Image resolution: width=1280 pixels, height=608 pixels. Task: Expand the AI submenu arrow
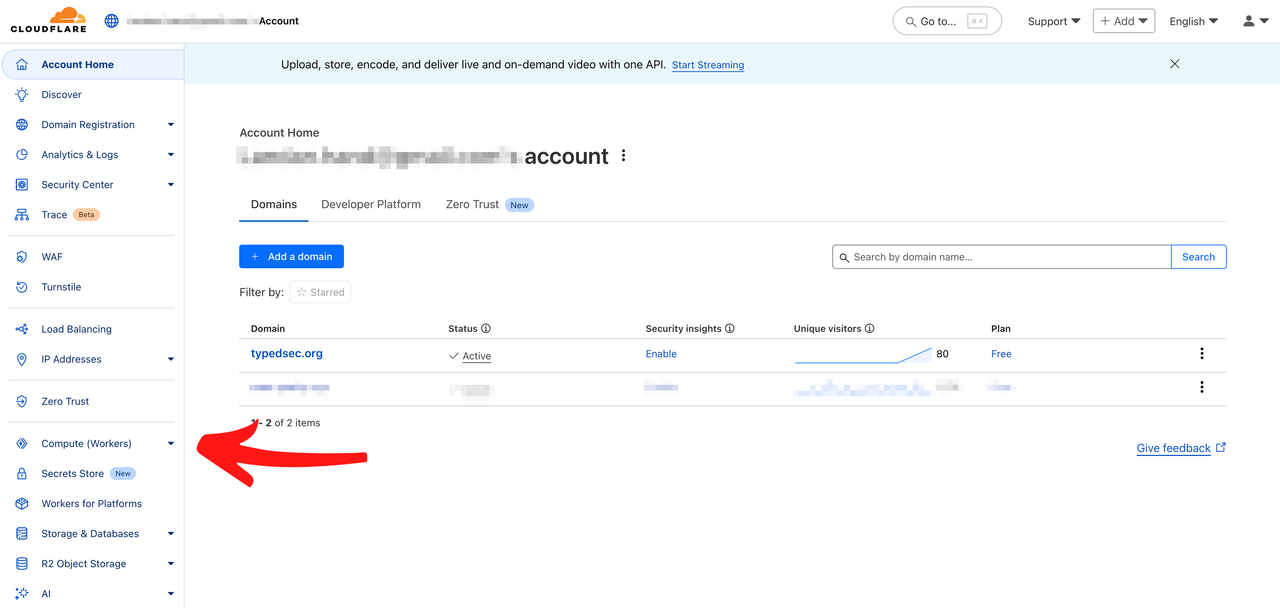point(171,593)
